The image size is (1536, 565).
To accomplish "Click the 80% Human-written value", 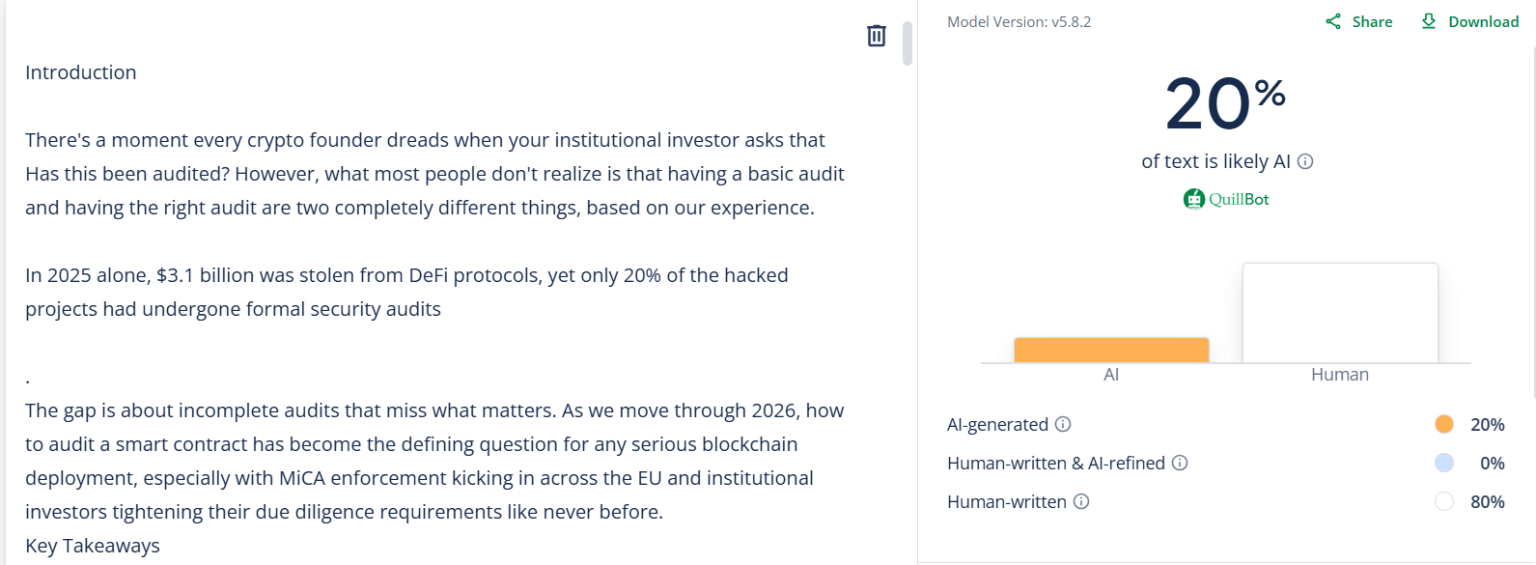I will (x=1486, y=502).
